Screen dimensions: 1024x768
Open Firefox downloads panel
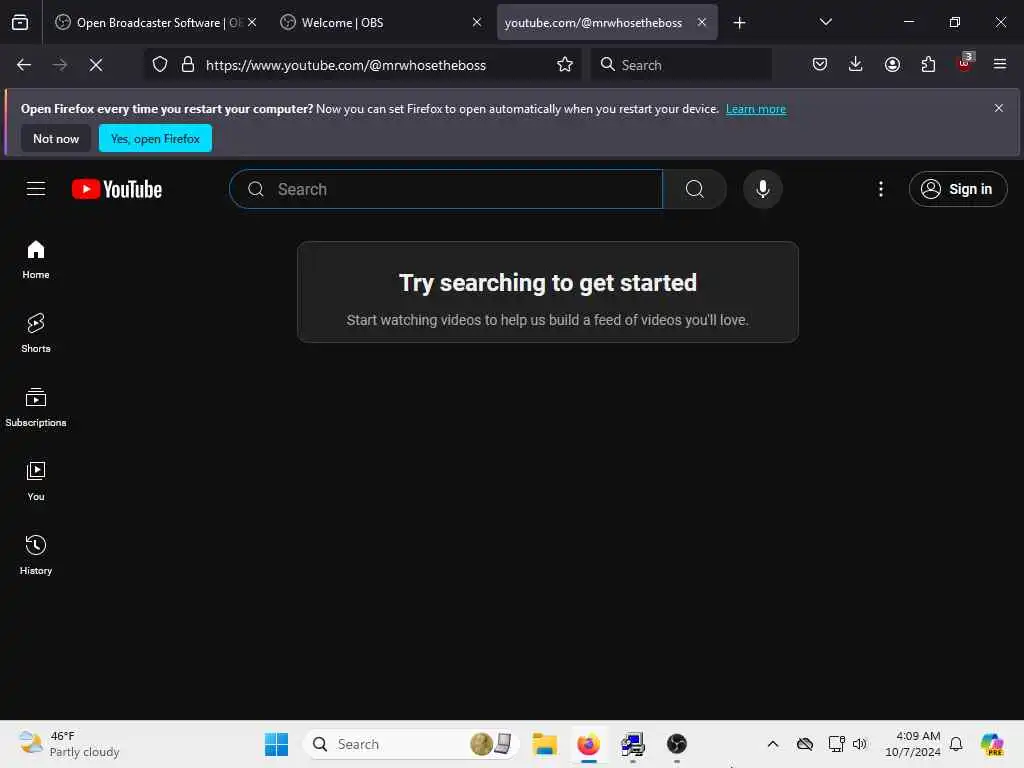pyautogui.click(x=856, y=65)
